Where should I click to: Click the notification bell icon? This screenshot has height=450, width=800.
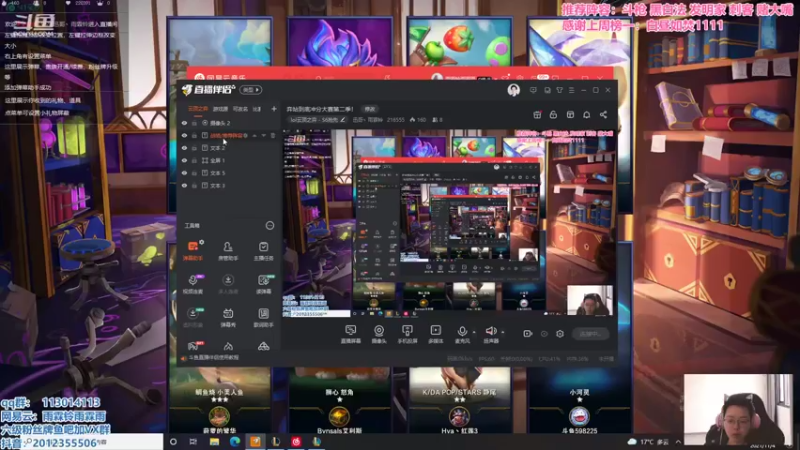coord(587,115)
